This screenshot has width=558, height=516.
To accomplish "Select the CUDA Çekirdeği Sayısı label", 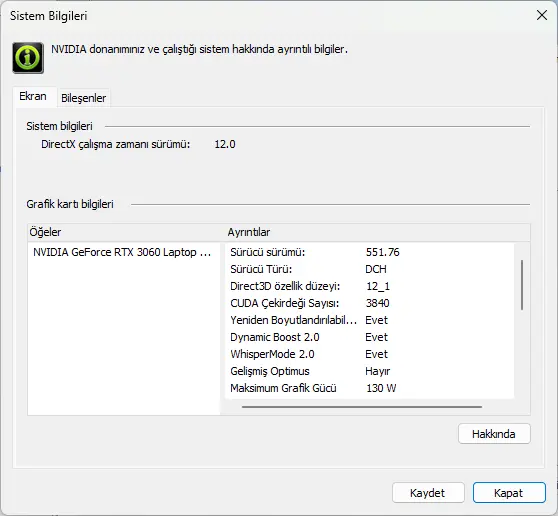I will pyautogui.click(x=285, y=303).
